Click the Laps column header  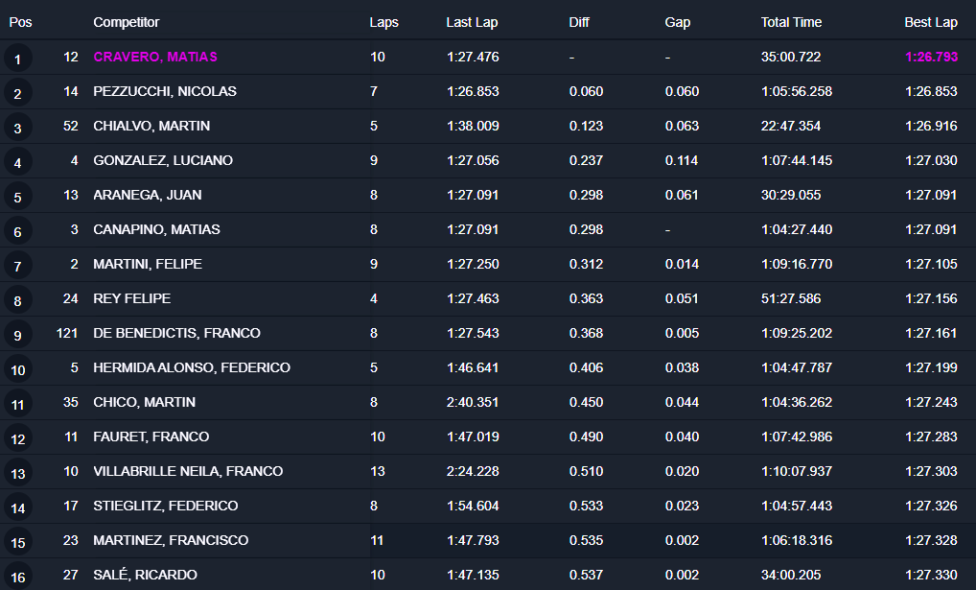(384, 22)
